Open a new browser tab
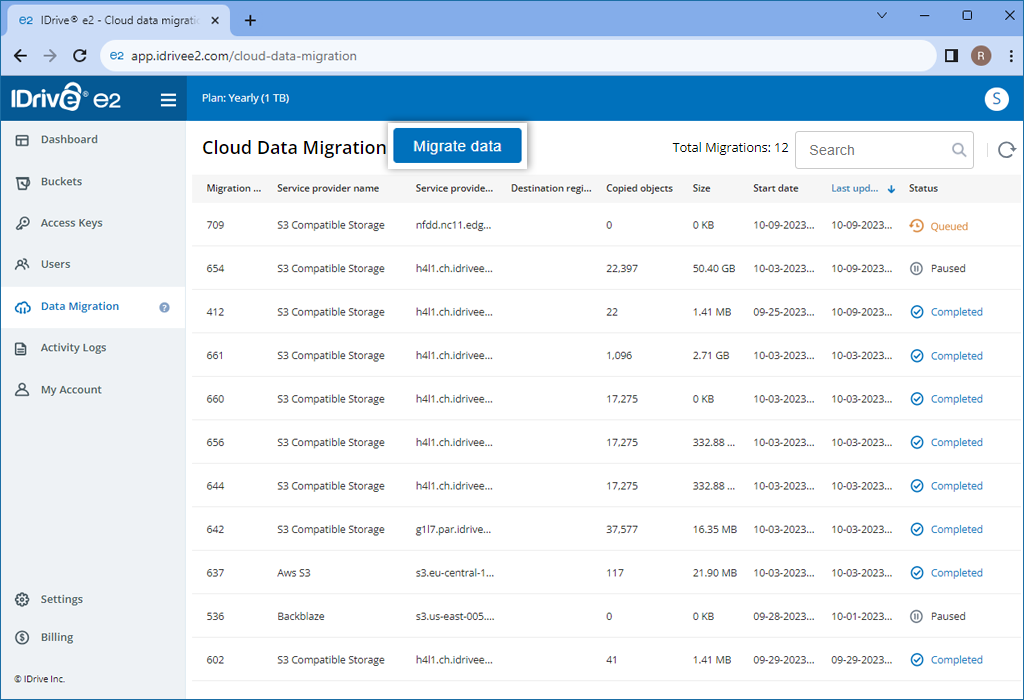The image size is (1024, 700). 249,18
